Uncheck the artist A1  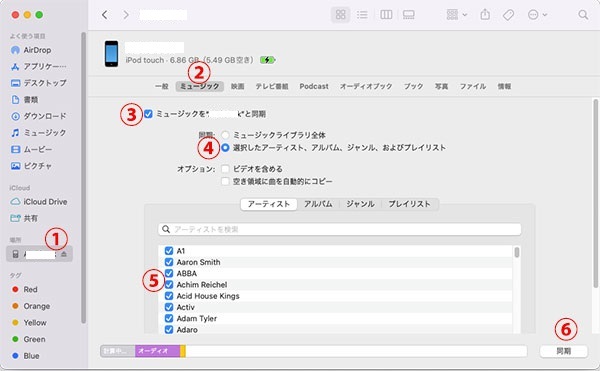(x=169, y=251)
